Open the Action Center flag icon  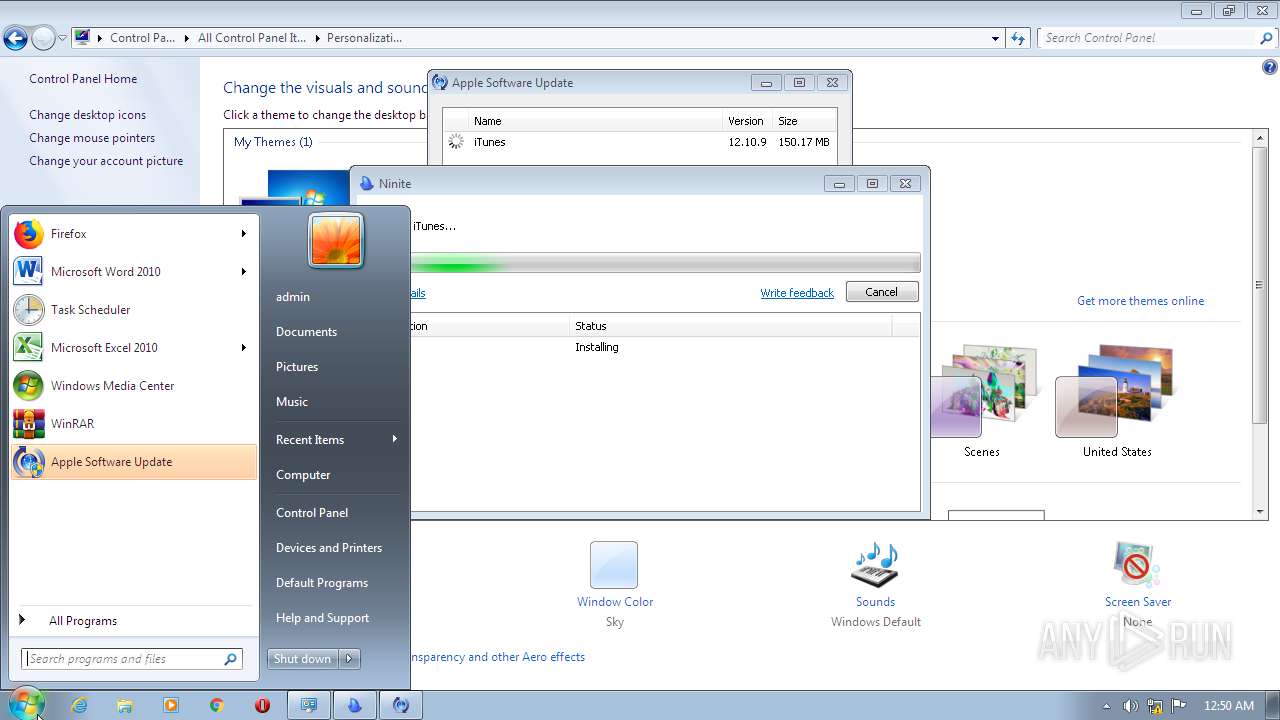[1179, 706]
